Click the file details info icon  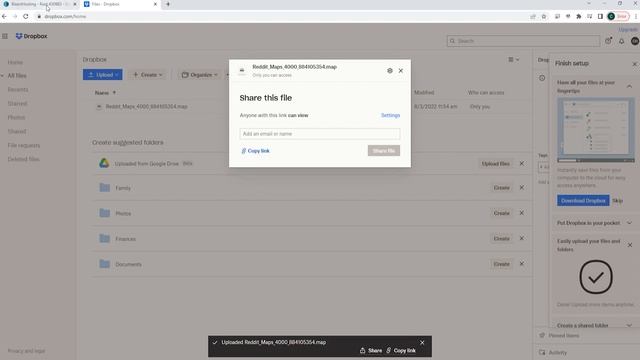tap(542, 78)
